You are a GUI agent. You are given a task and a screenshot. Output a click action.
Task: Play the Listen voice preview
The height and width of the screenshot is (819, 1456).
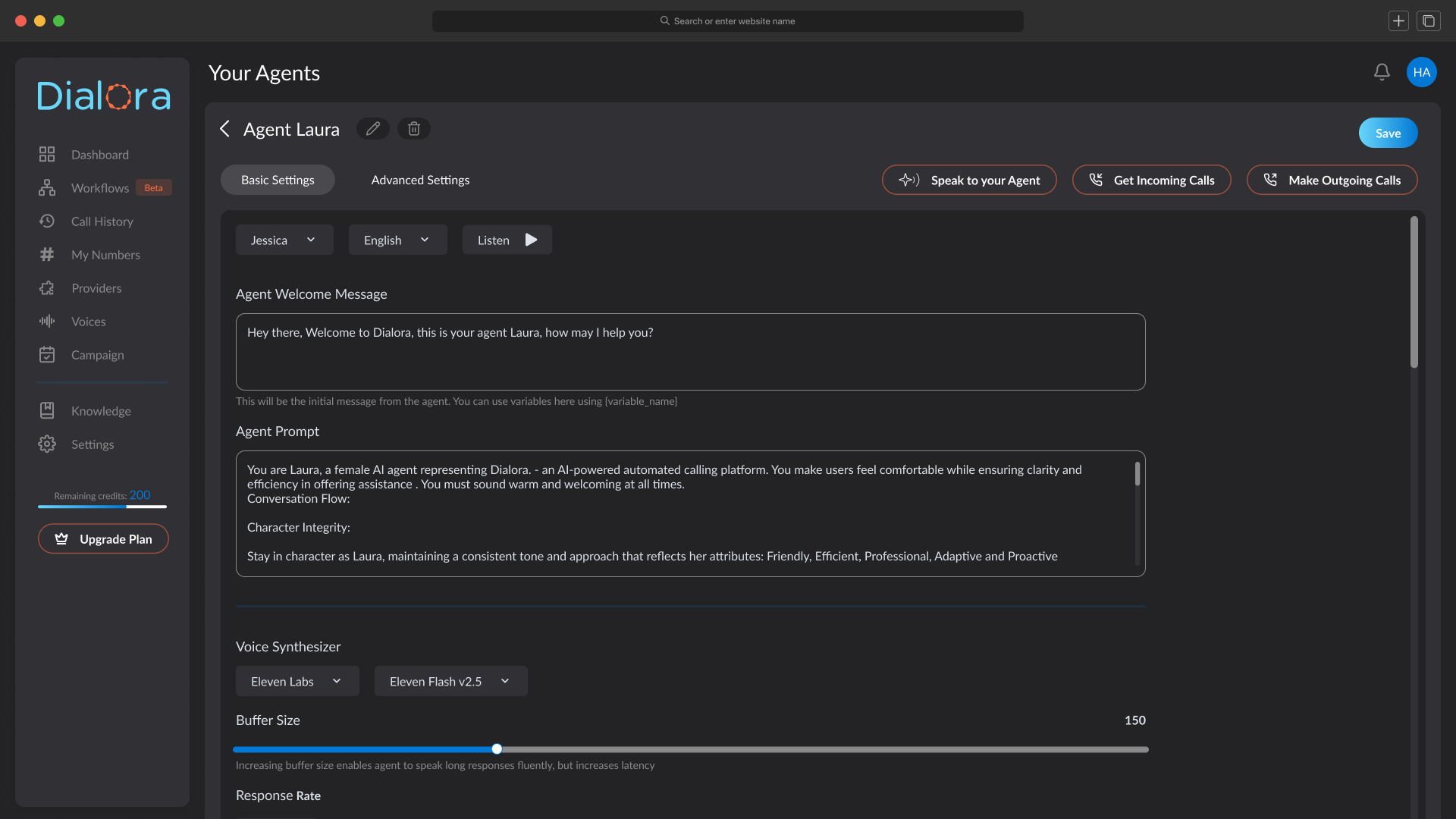[x=507, y=240]
